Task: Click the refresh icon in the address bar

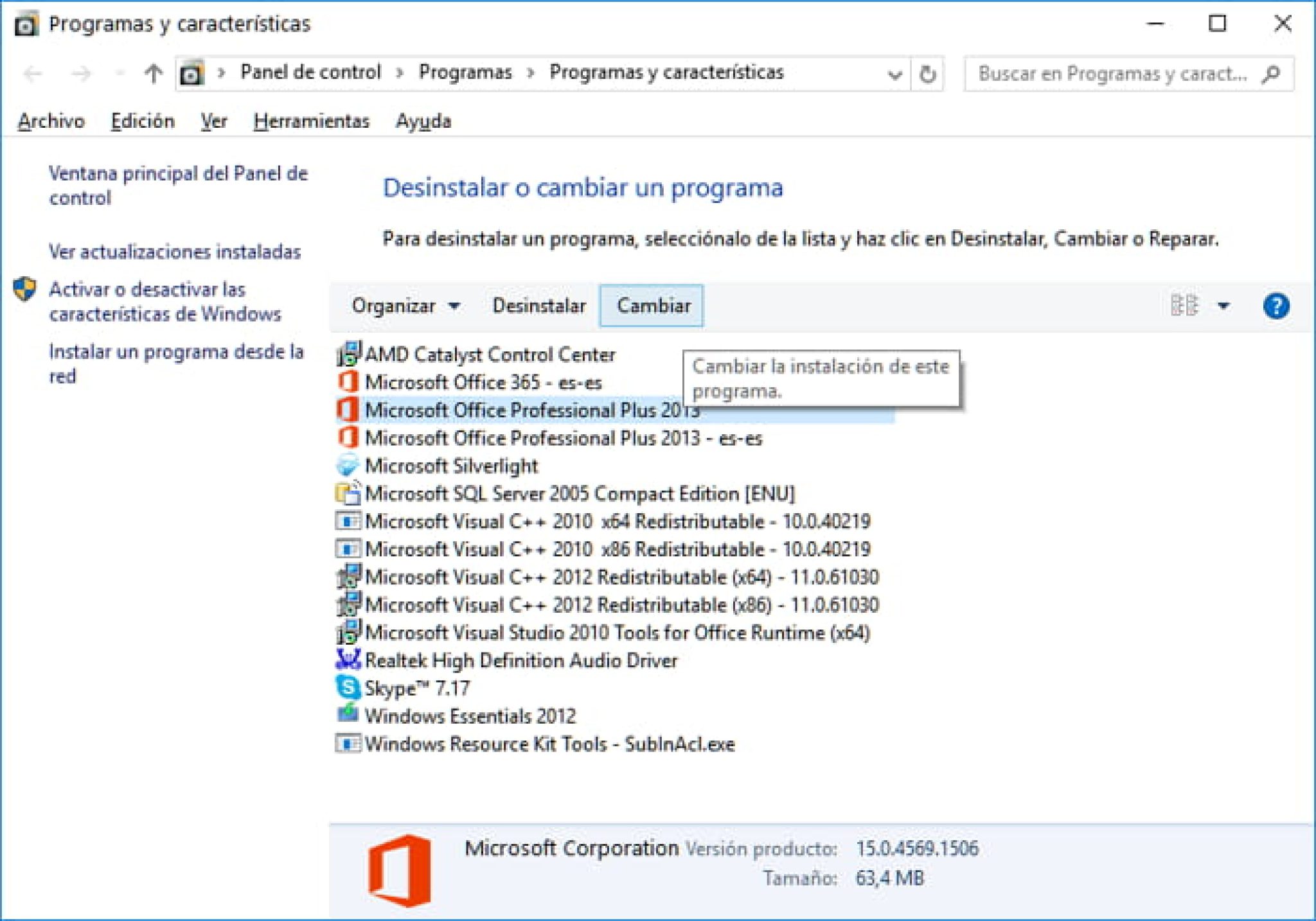Action: [x=925, y=73]
